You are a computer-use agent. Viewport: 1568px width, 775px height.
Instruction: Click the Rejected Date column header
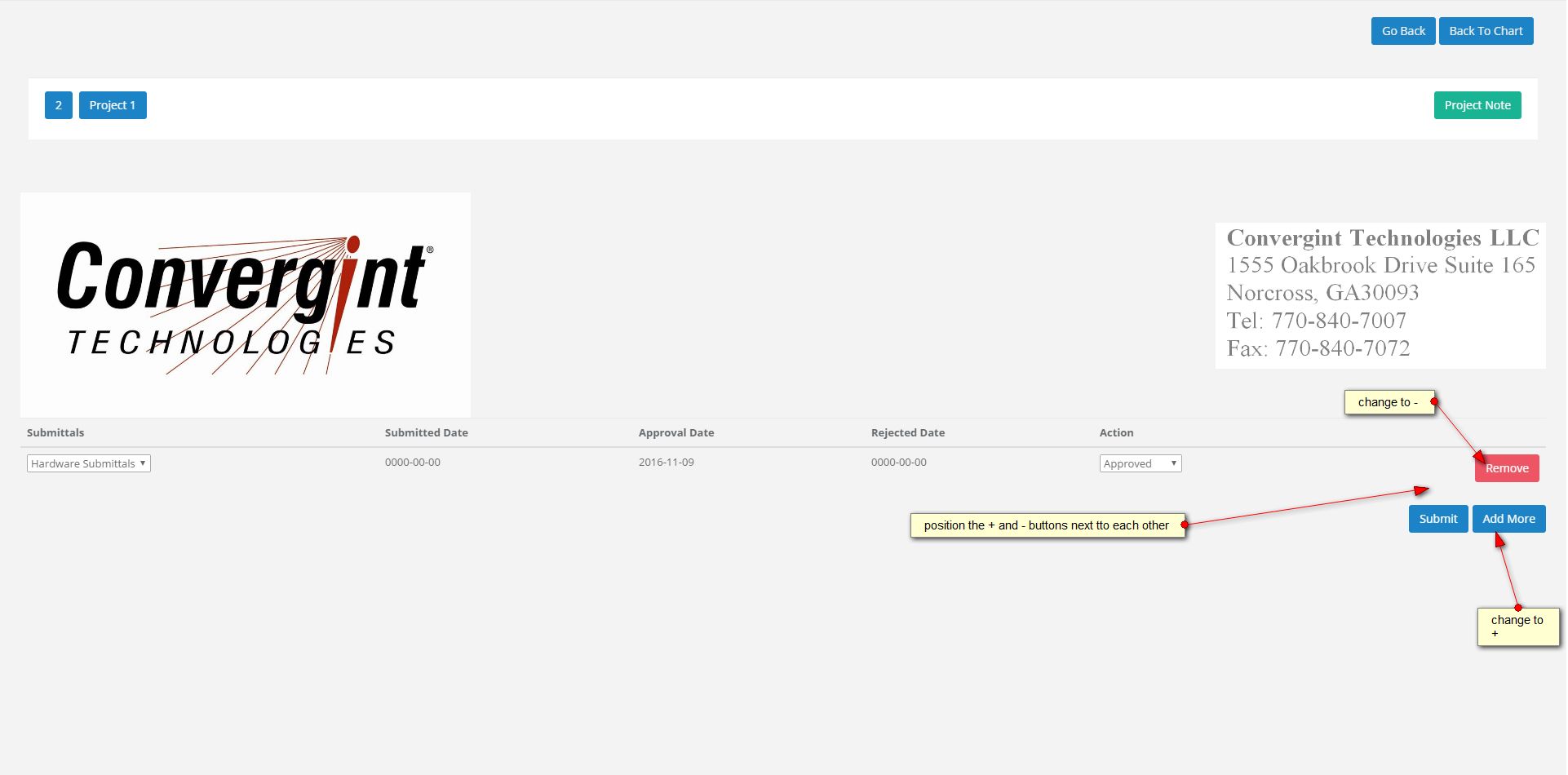(x=908, y=432)
